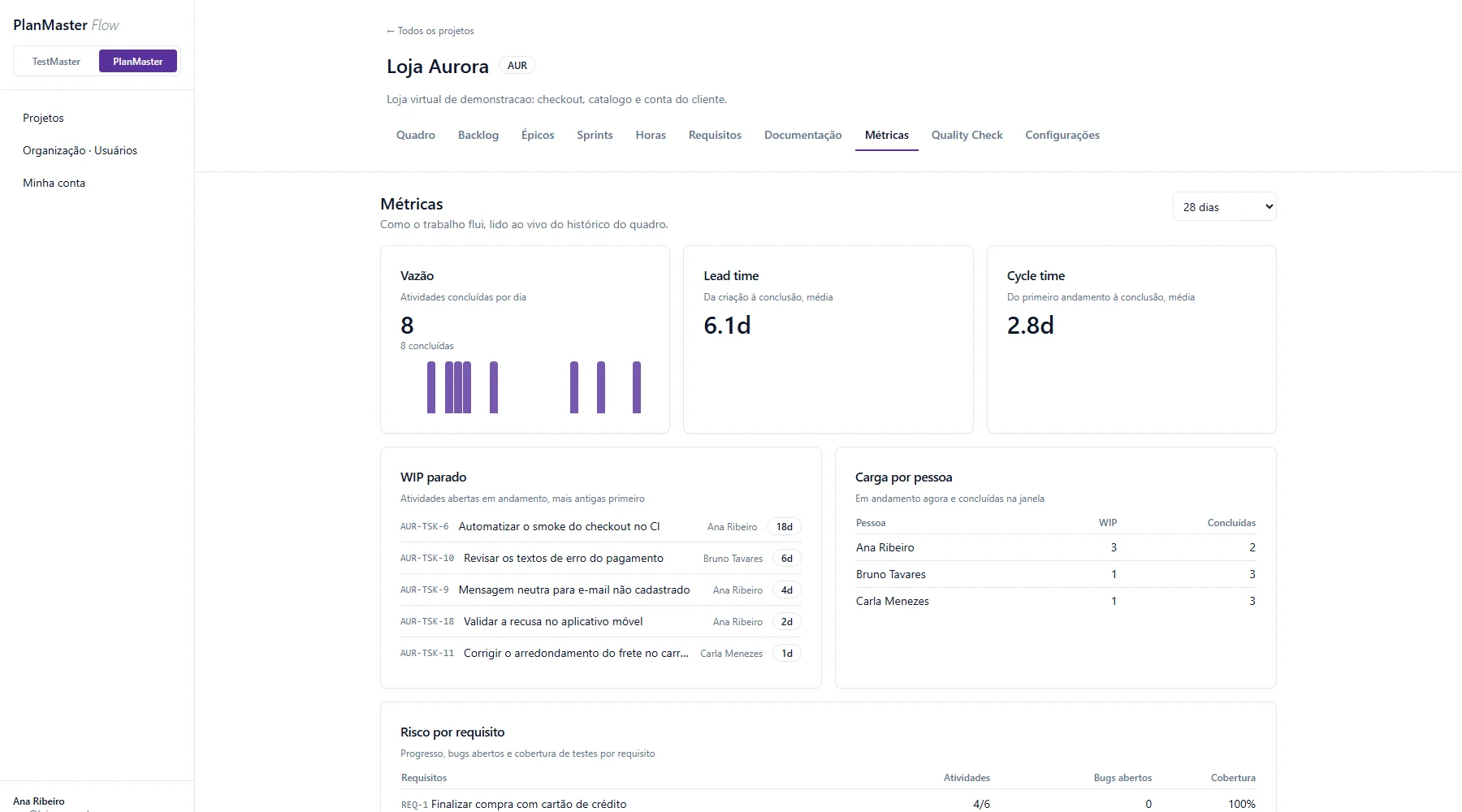Click Carla Menezes in Carga por pessoa
The height and width of the screenshot is (812, 1462).
(1055, 601)
